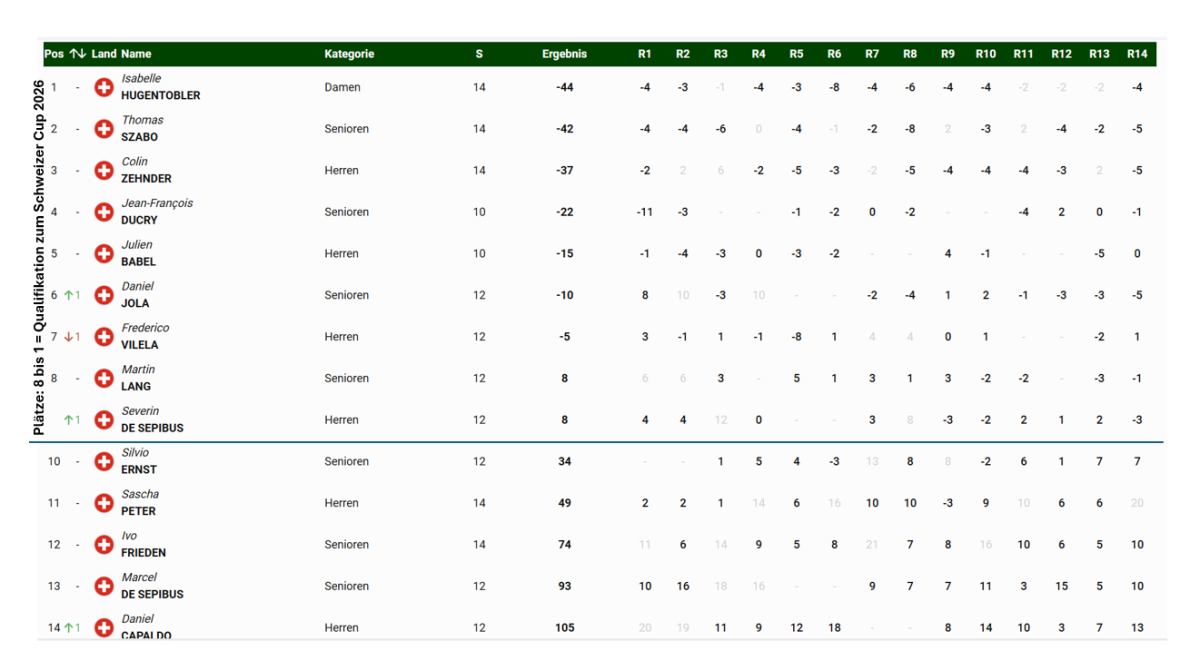1200x671 pixels.
Task: Click the sort arrows icon in header
Action: (78, 54)
